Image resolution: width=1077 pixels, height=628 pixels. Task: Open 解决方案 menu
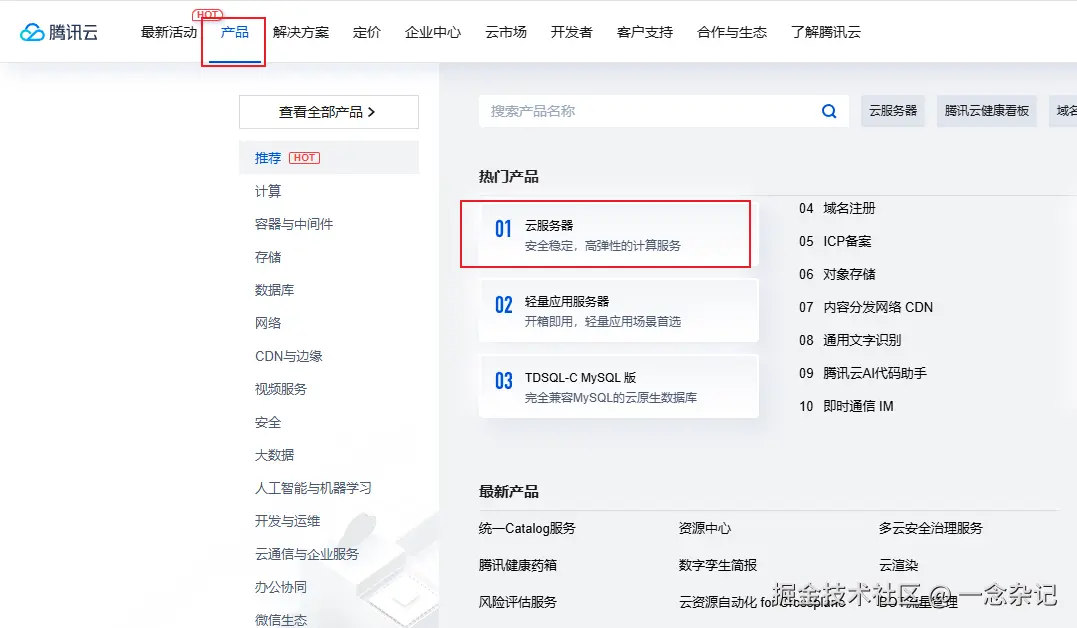301,32
